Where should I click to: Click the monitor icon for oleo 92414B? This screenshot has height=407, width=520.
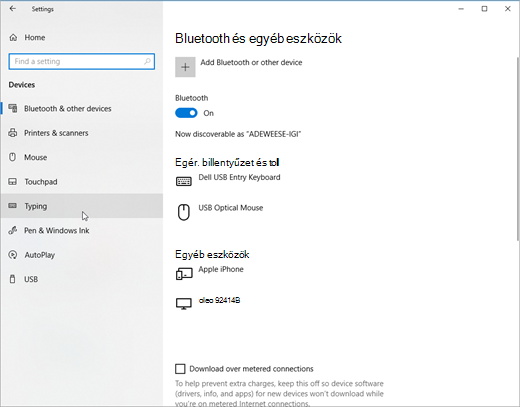(184, 304)
